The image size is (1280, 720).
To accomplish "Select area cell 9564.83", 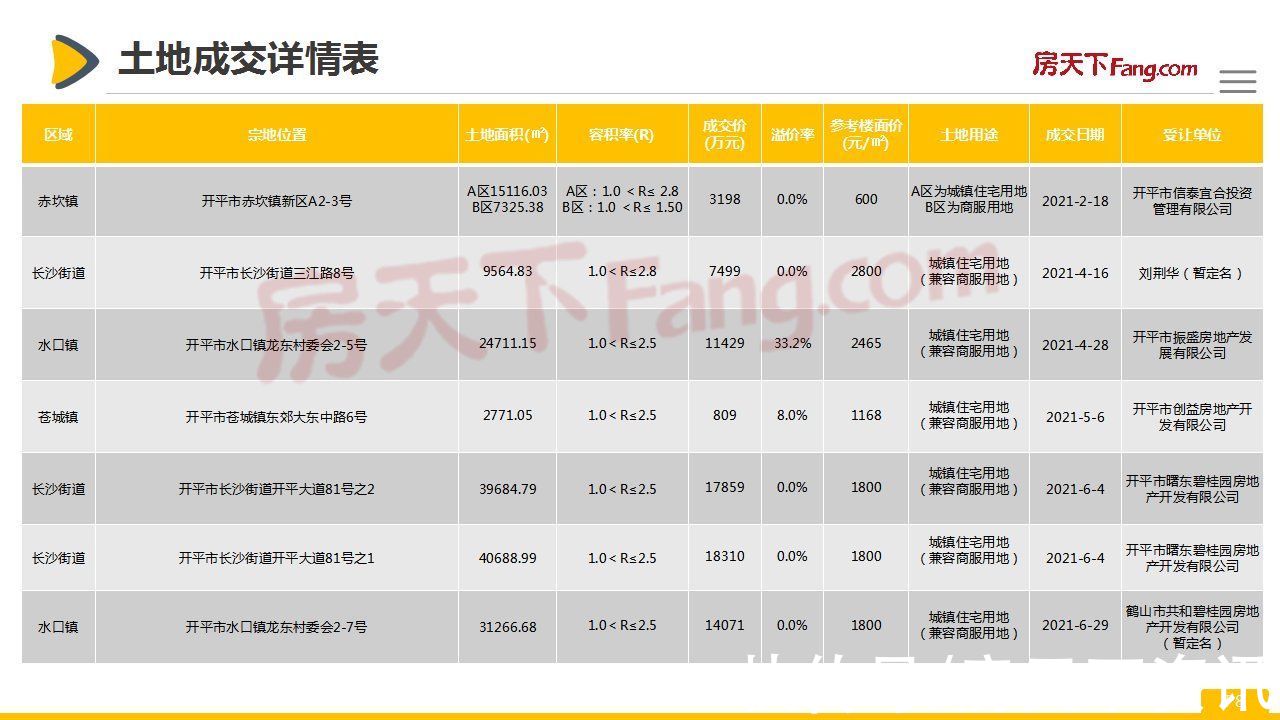I will tap(507, 271).
